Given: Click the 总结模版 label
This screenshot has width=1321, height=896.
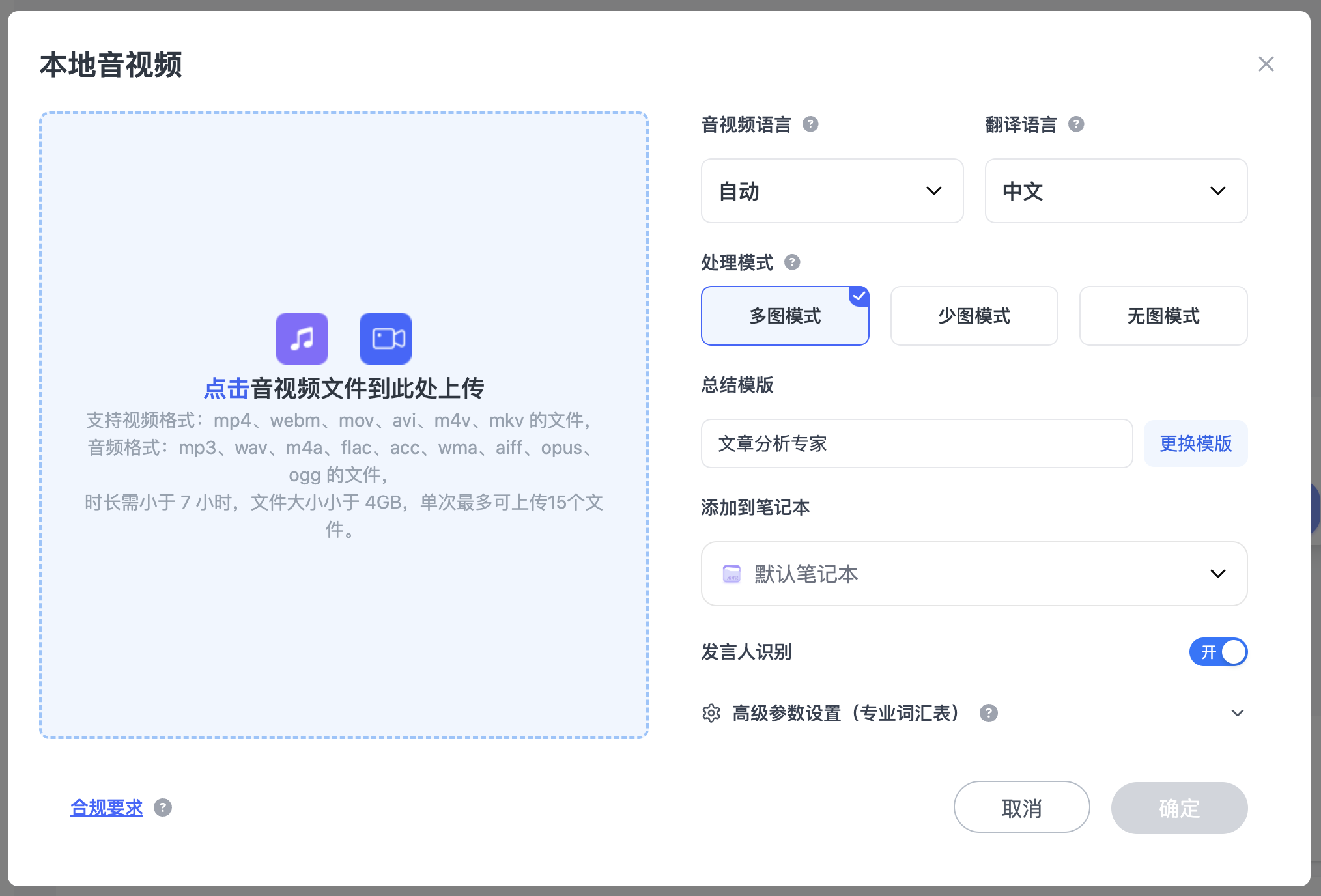Looking at the screenshot, I should tap(737, 385).
